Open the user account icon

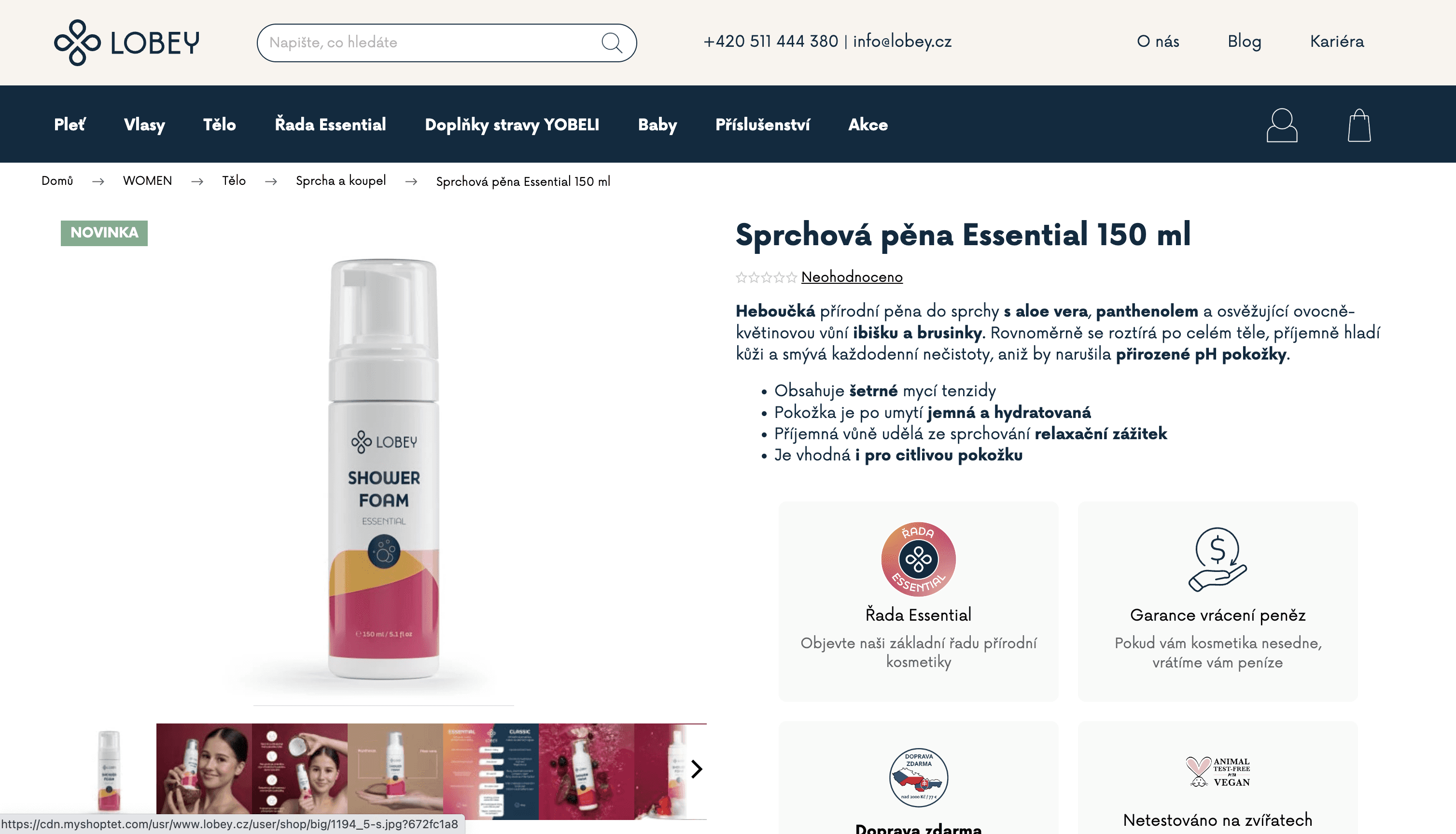(1281, 125)
